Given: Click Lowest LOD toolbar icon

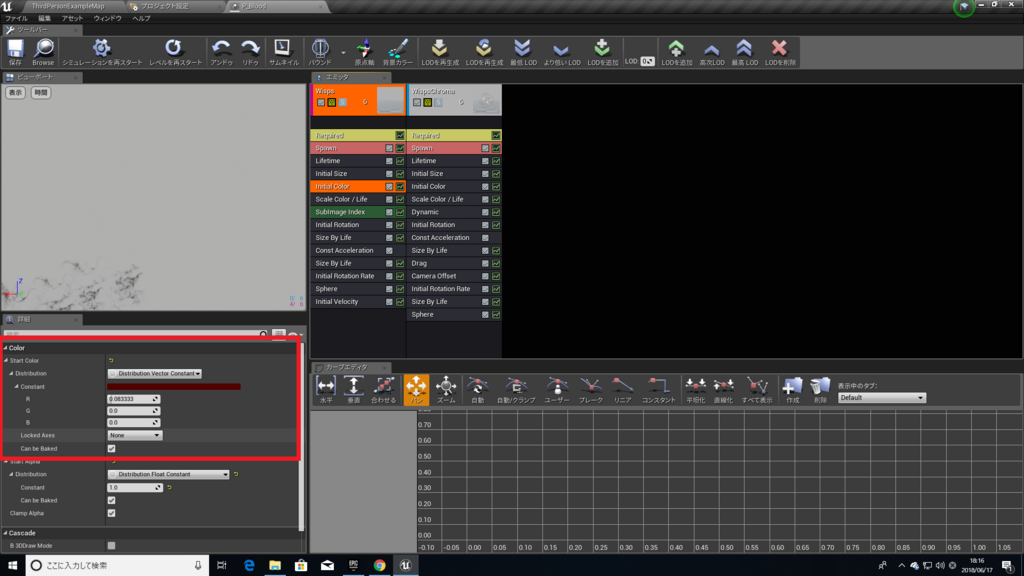Looking at the screenshot, I should tap(522, 52).
